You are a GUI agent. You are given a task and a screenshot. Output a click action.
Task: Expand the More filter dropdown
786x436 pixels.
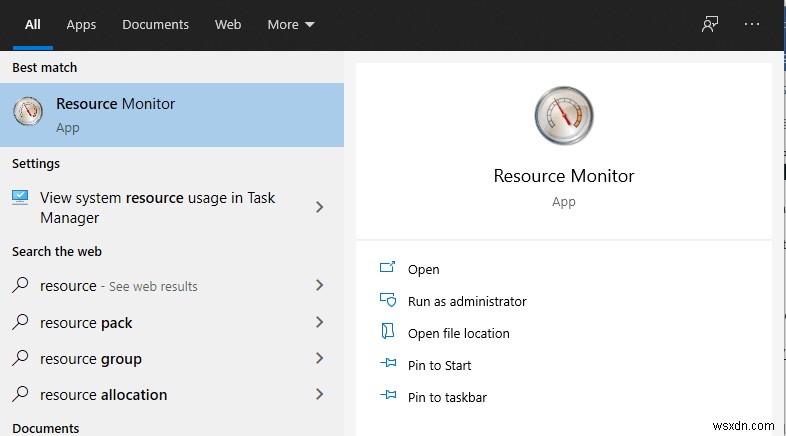click(291, 24)
